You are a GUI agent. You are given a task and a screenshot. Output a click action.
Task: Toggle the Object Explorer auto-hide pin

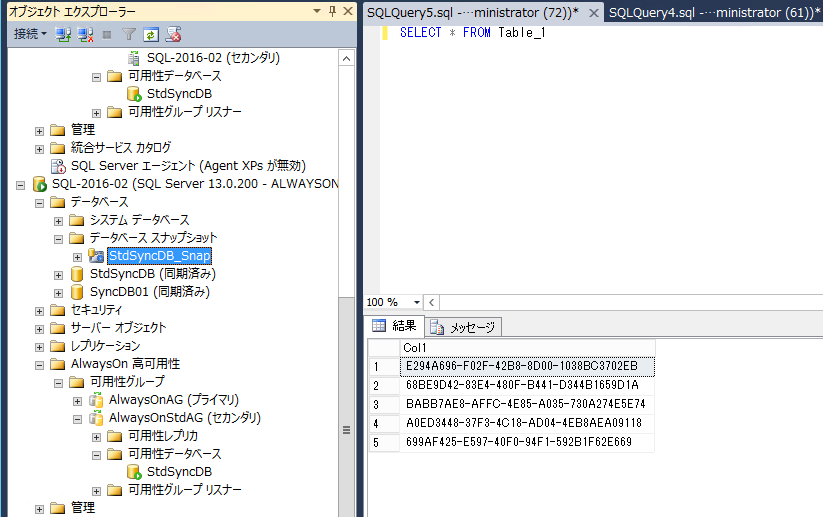tap(332, 11)
